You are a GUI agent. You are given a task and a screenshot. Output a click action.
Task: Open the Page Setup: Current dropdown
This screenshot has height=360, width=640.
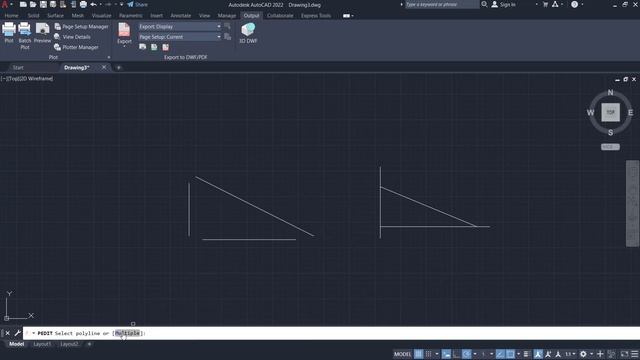[180, 37]
